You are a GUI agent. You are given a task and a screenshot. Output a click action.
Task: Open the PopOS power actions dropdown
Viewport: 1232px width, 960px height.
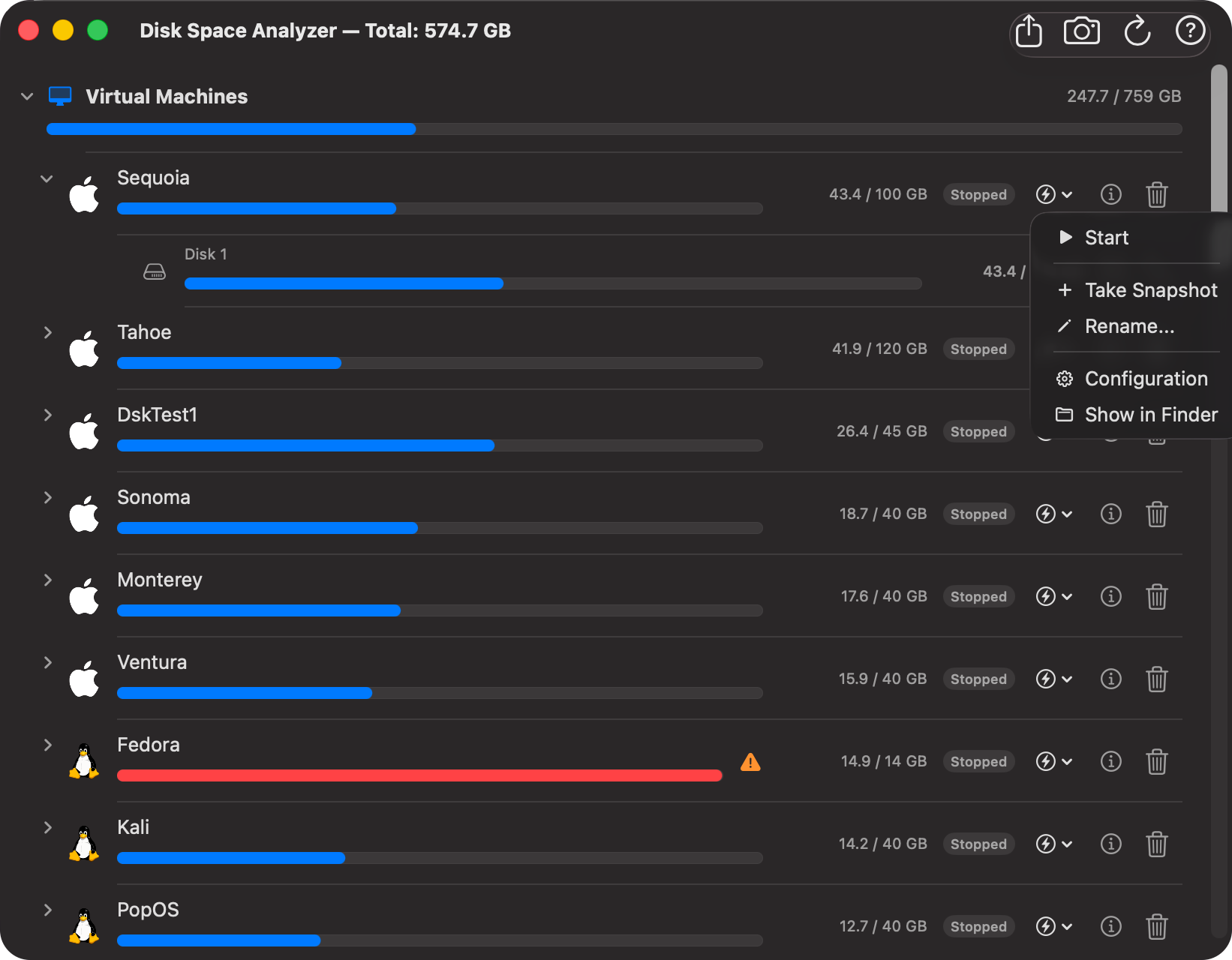click(1053, 927)
